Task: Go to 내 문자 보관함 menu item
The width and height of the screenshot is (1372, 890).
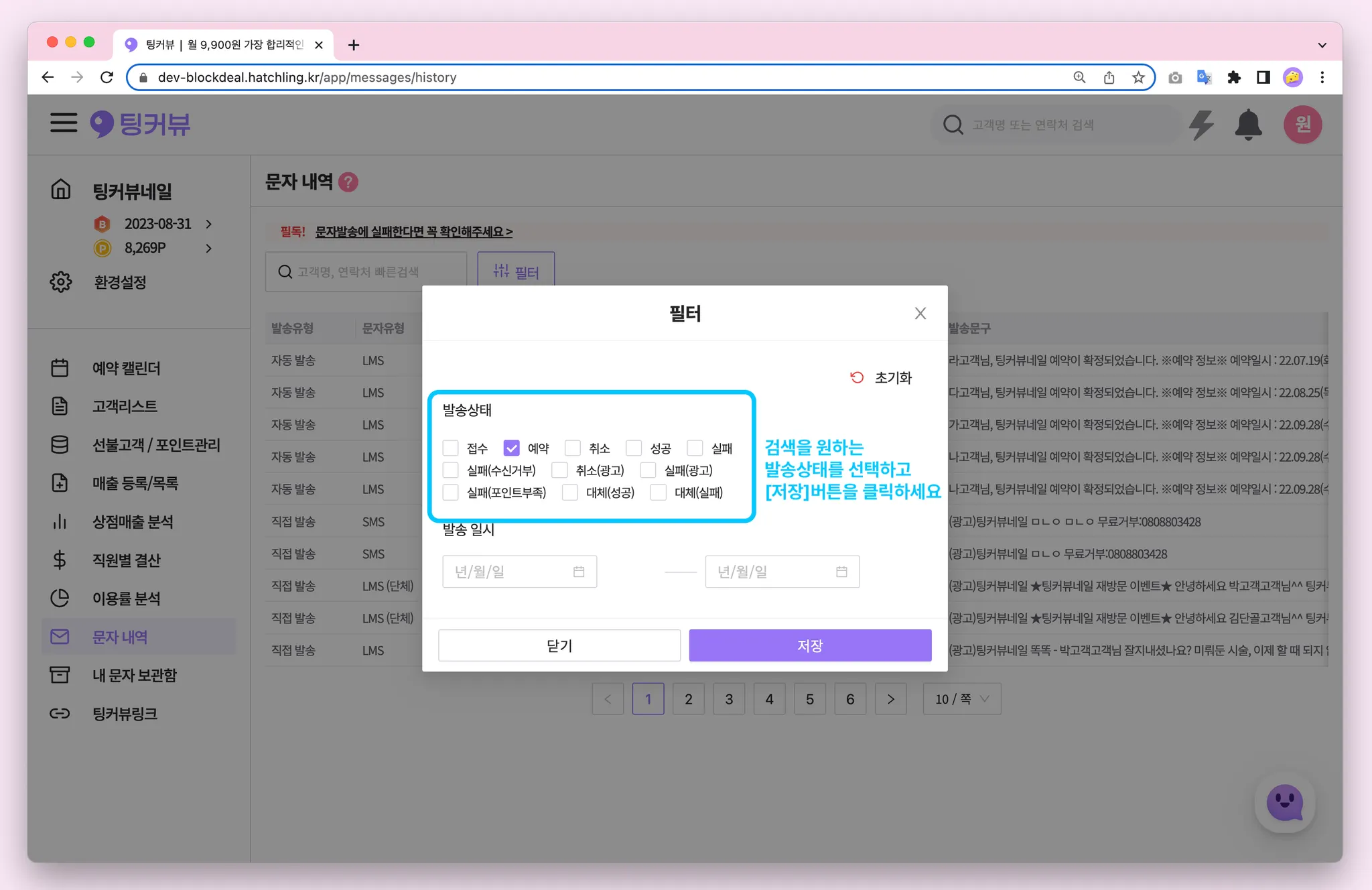Action: 134,675
